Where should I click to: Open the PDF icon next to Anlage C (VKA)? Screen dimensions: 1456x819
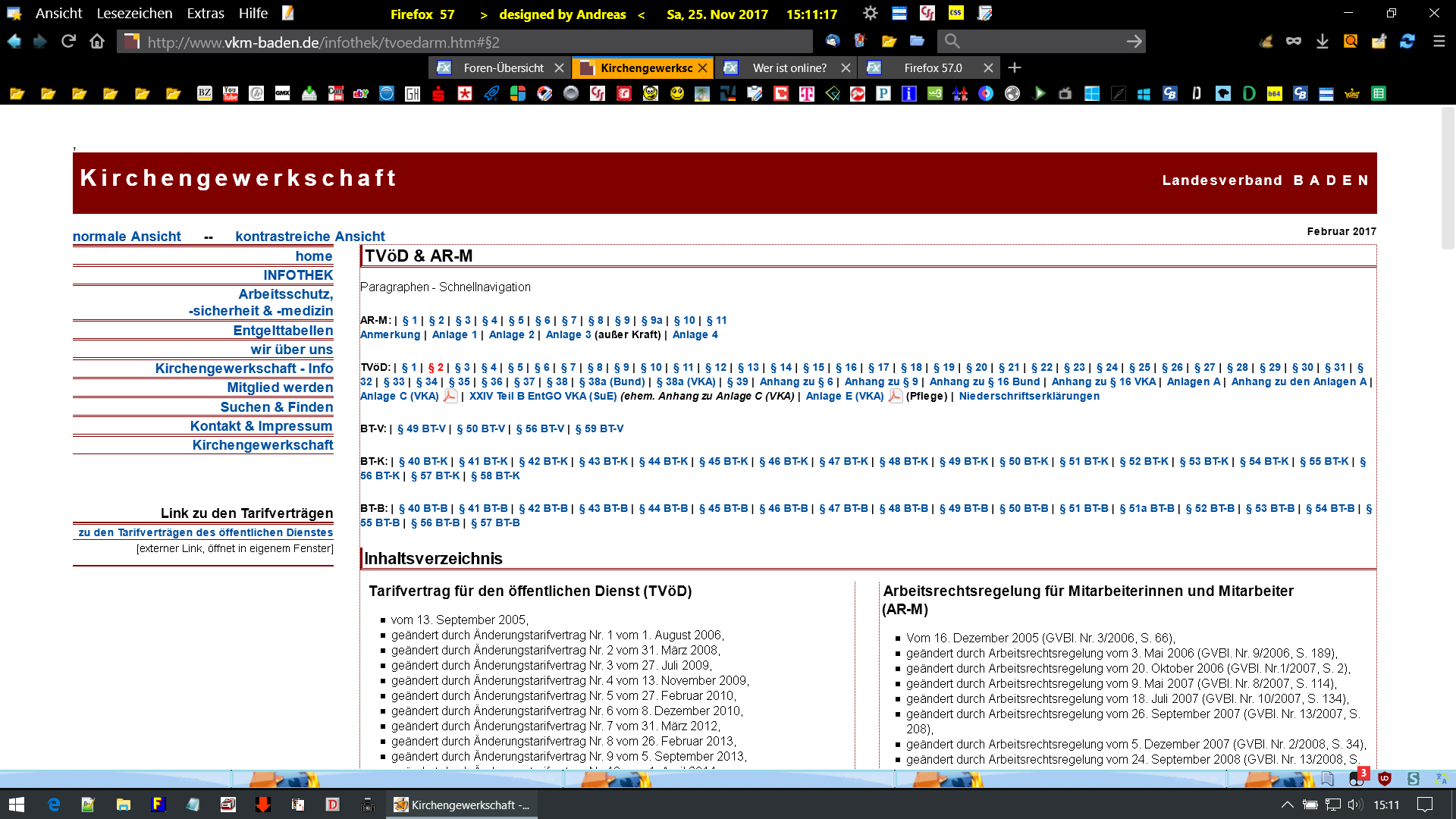(x=450, y=396)
